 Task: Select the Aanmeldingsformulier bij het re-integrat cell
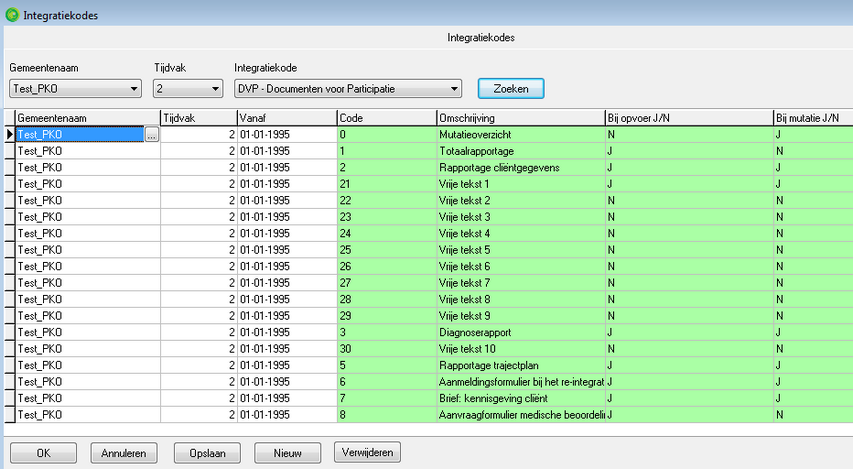[x=521, y=381]
